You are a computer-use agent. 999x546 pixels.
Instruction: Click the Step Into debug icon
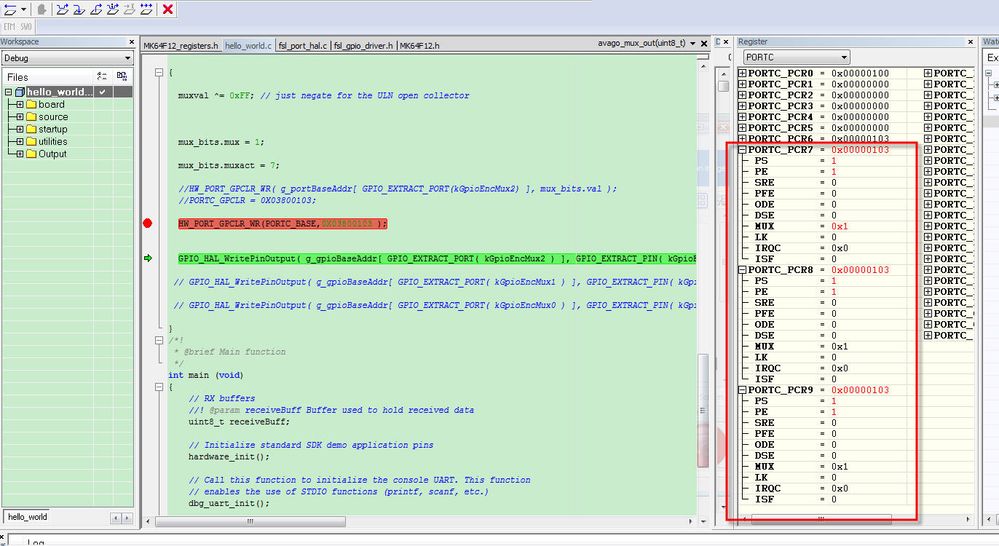coord(78,9)
